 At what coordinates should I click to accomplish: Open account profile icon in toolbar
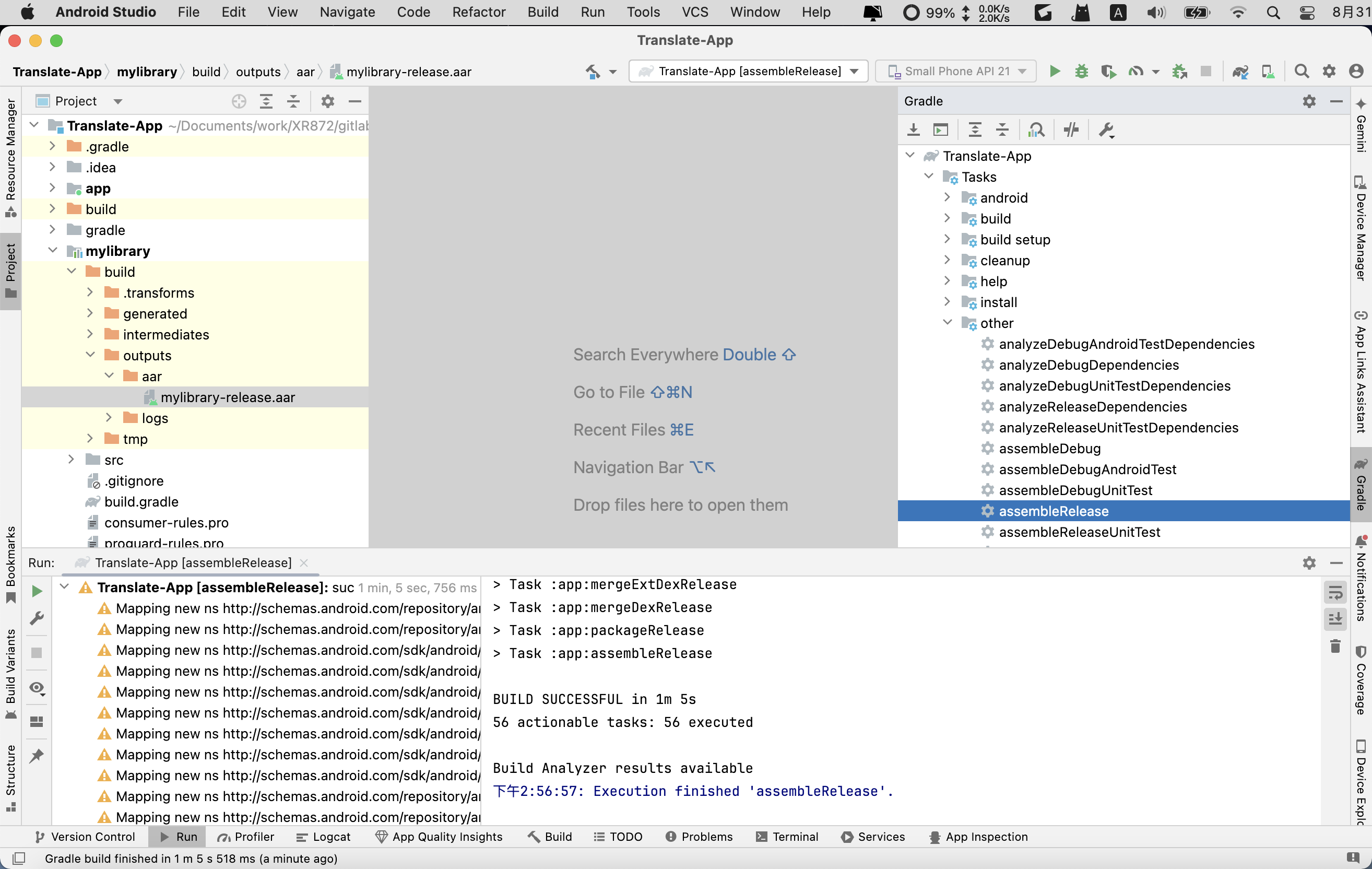tap(1357, 71)
